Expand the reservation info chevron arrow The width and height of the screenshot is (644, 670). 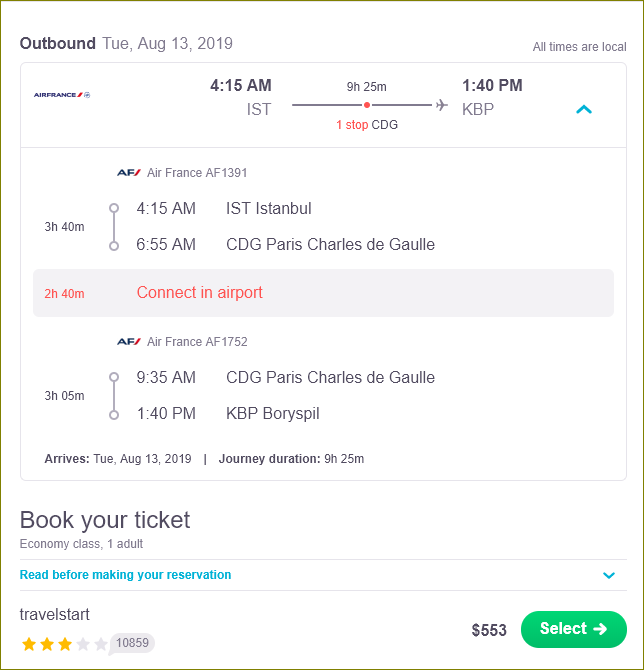click(x=609, y=575)
